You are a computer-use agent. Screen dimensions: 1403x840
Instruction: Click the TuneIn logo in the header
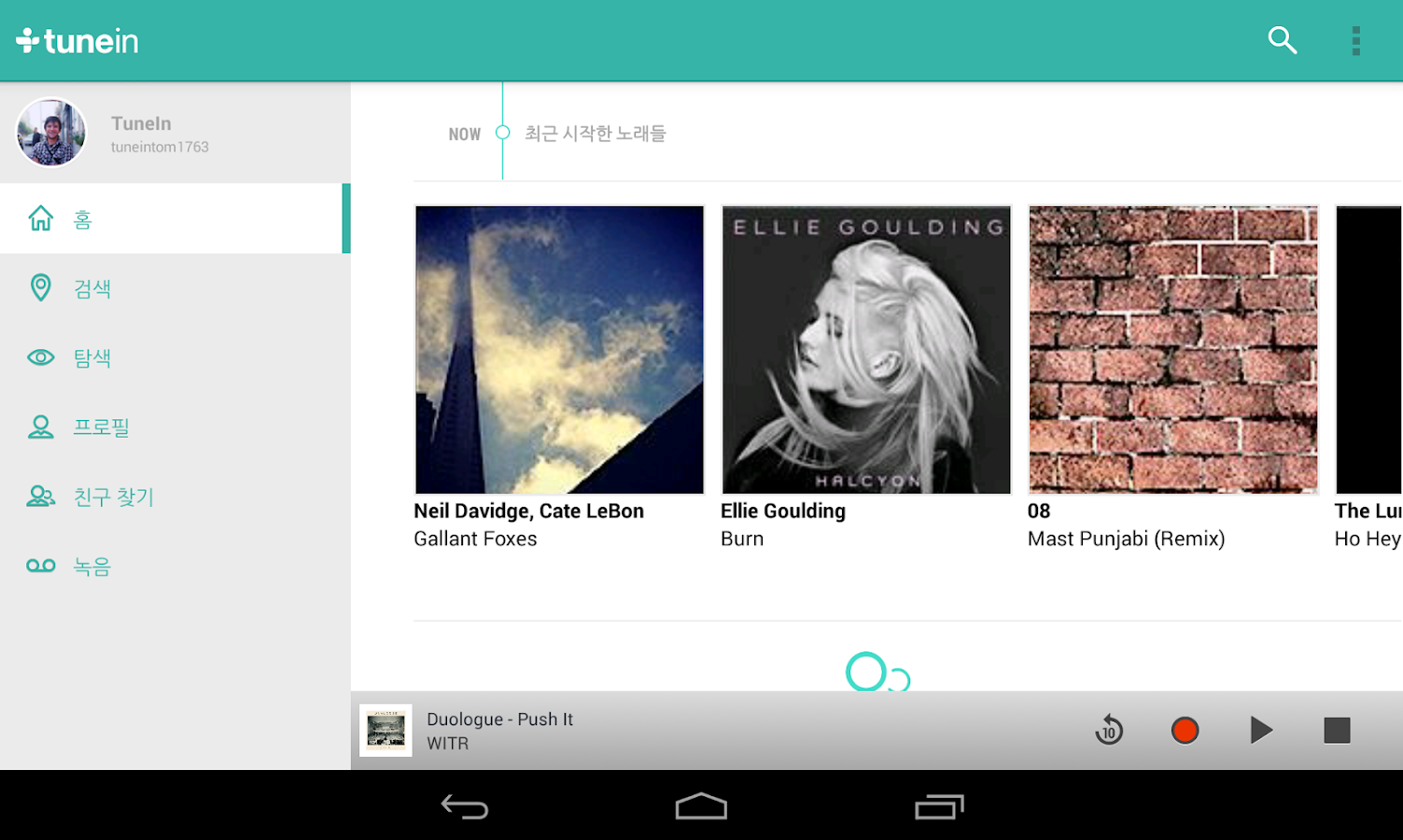[x=77, y=40]
